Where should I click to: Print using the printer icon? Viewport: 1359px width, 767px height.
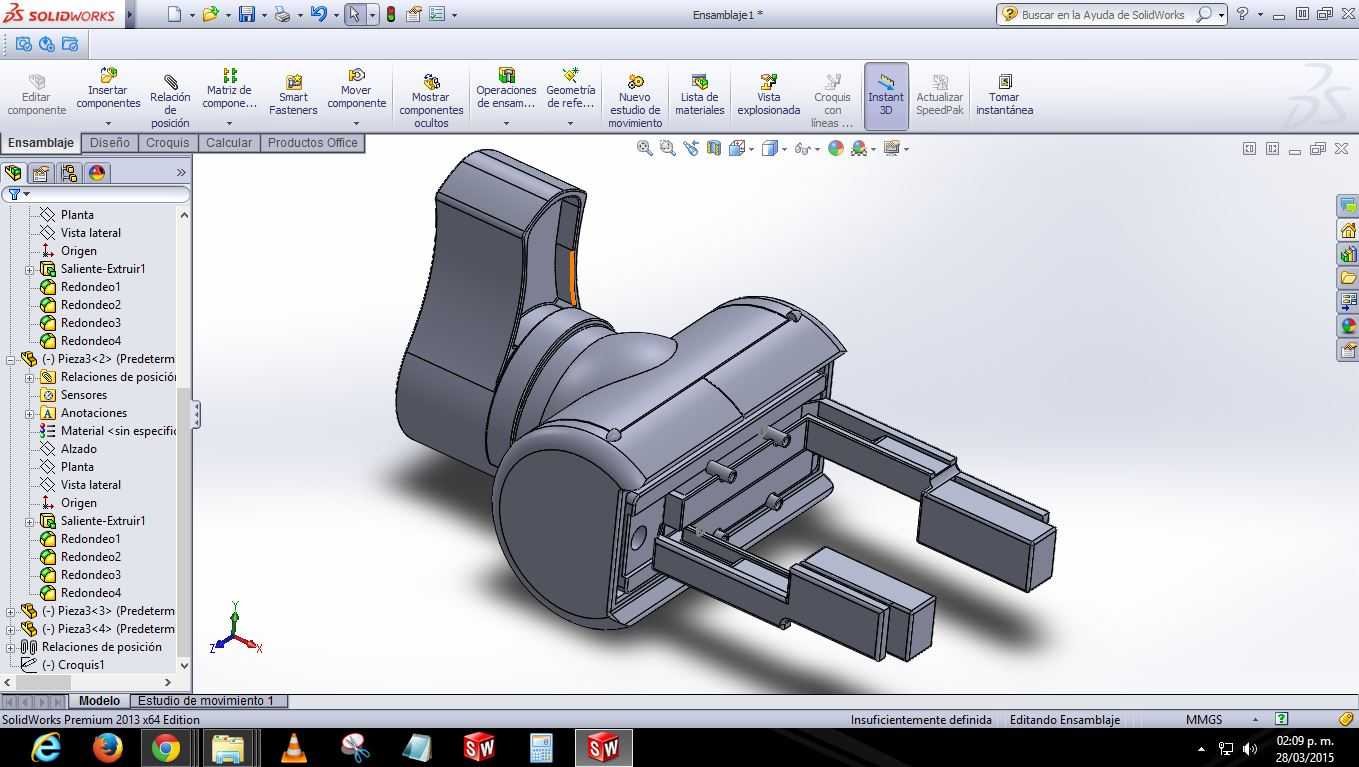tap(282, 14)
